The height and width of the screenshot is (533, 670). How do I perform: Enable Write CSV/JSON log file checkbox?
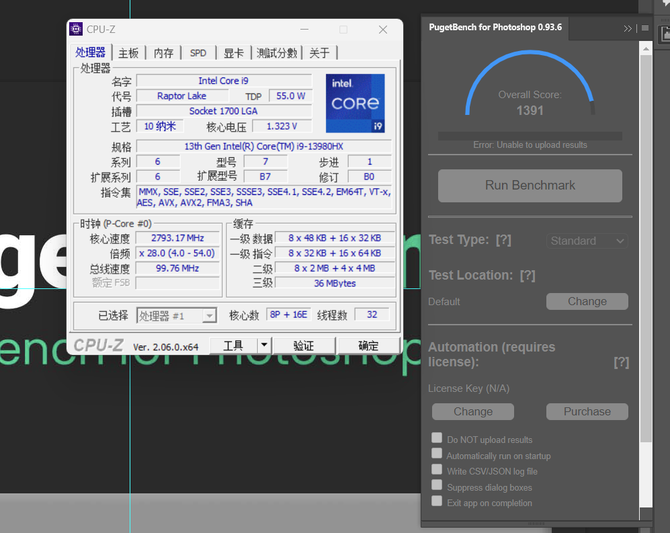click(x=437, y=469)
